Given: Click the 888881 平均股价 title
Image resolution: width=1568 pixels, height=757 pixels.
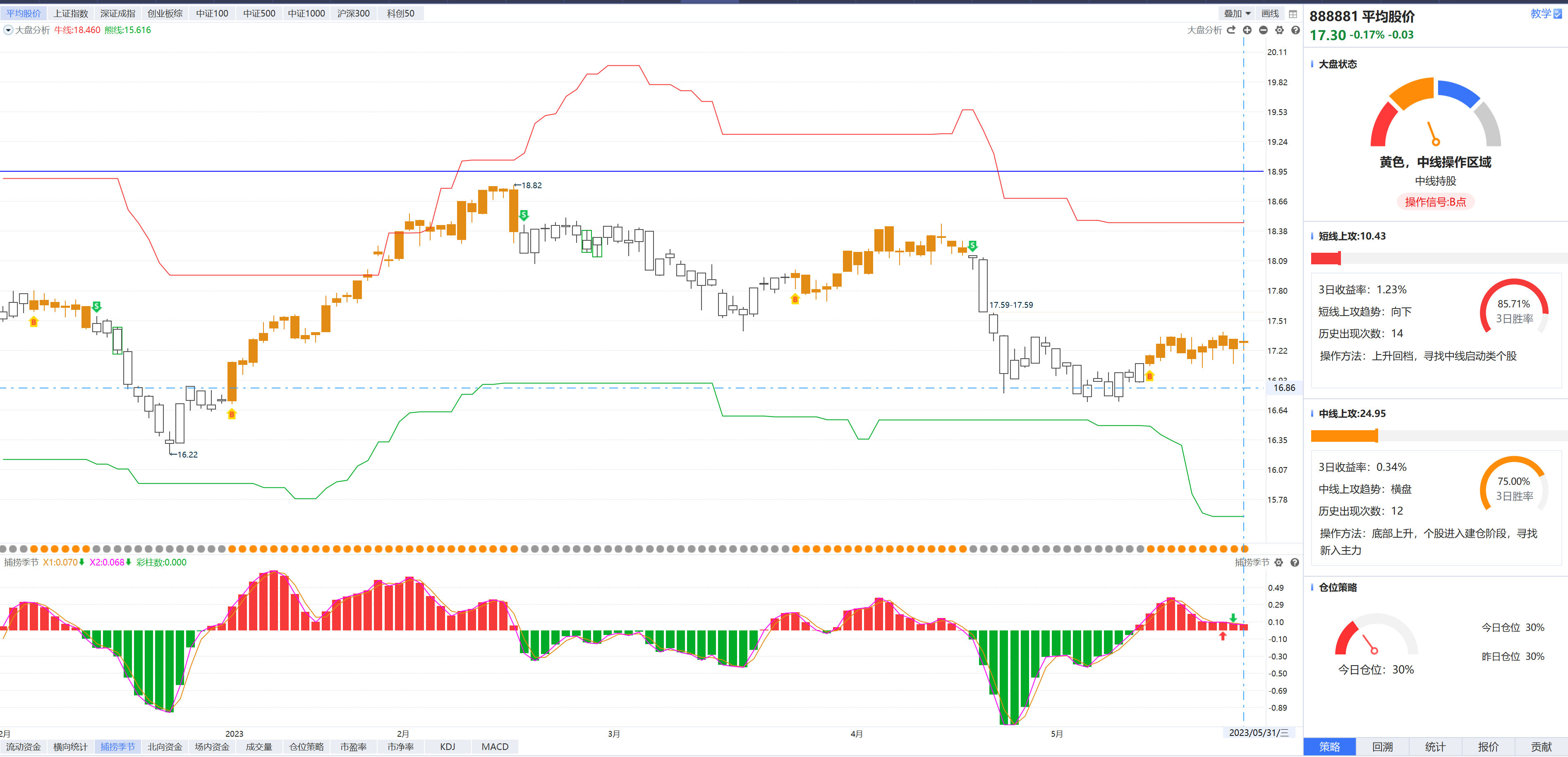Looking at the screenshot, I should coord(1362,17).
